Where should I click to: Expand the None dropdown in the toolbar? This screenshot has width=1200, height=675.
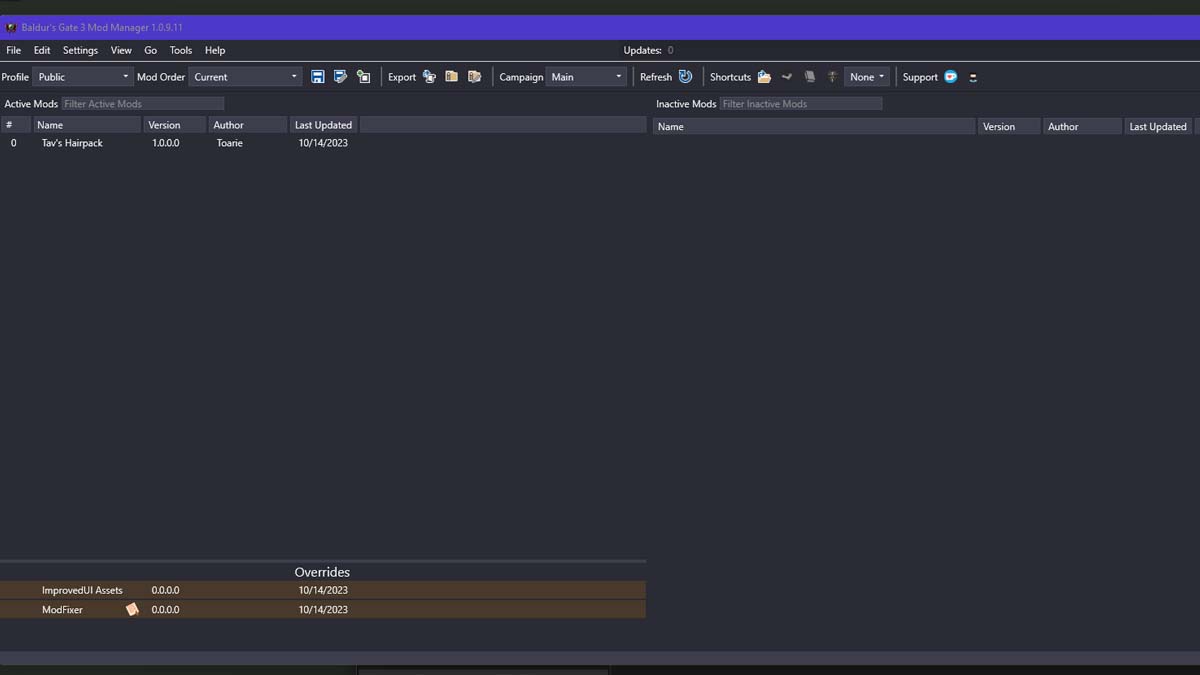pos(866,77)
